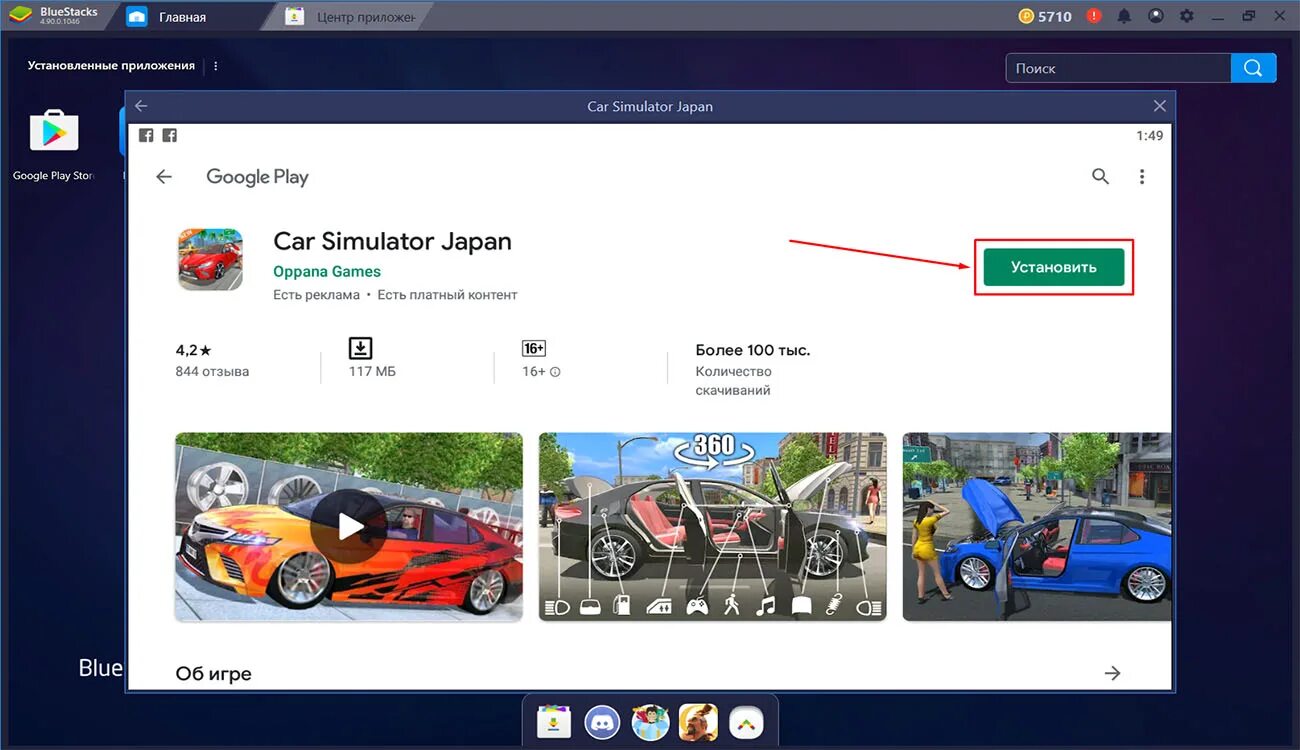The width and height of the screenshot is (1300, 750).
Task: Click the download size arrow icon
Action: tap(360, 348)
